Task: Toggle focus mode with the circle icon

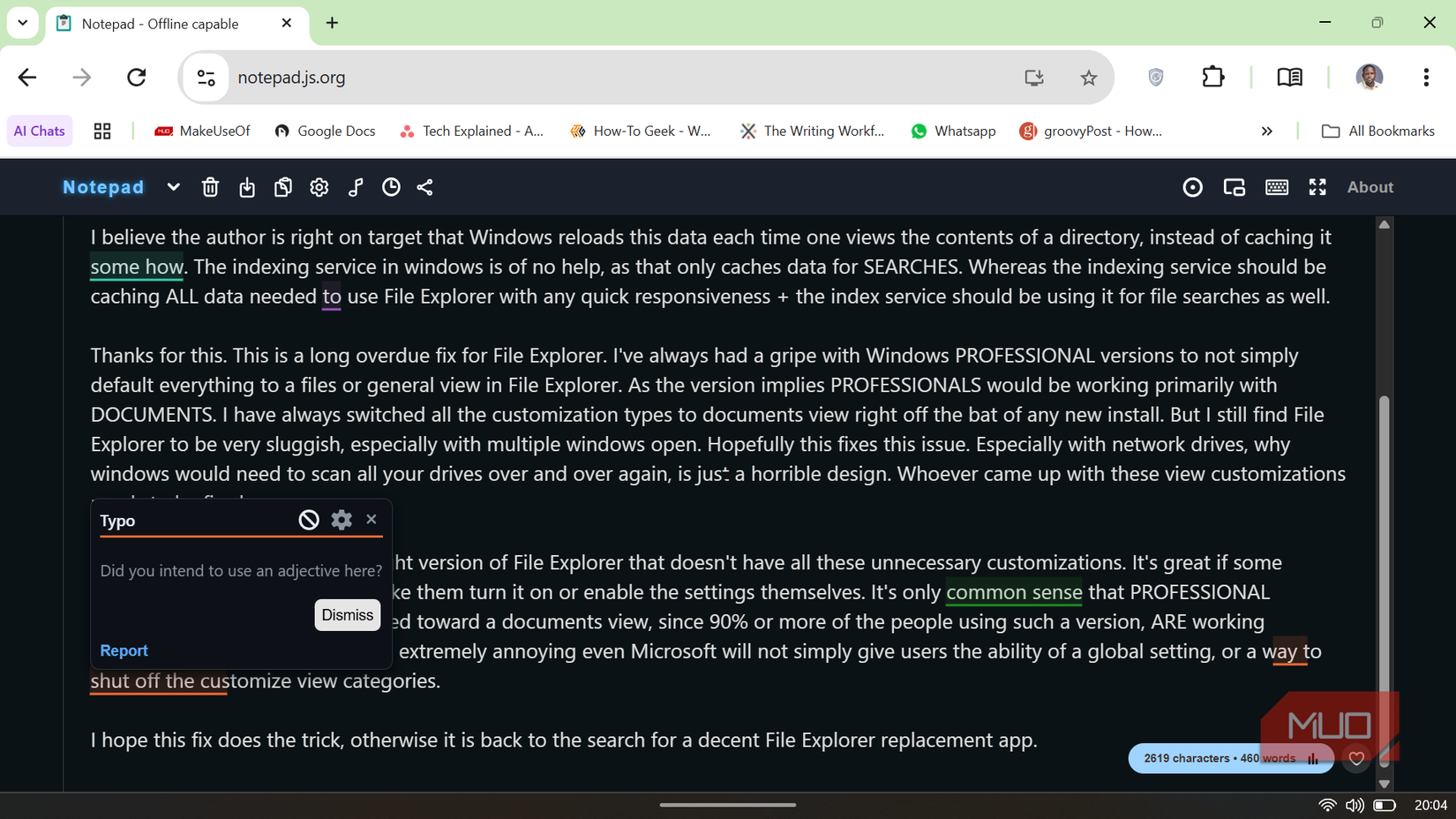Action: coord(1193,187)
